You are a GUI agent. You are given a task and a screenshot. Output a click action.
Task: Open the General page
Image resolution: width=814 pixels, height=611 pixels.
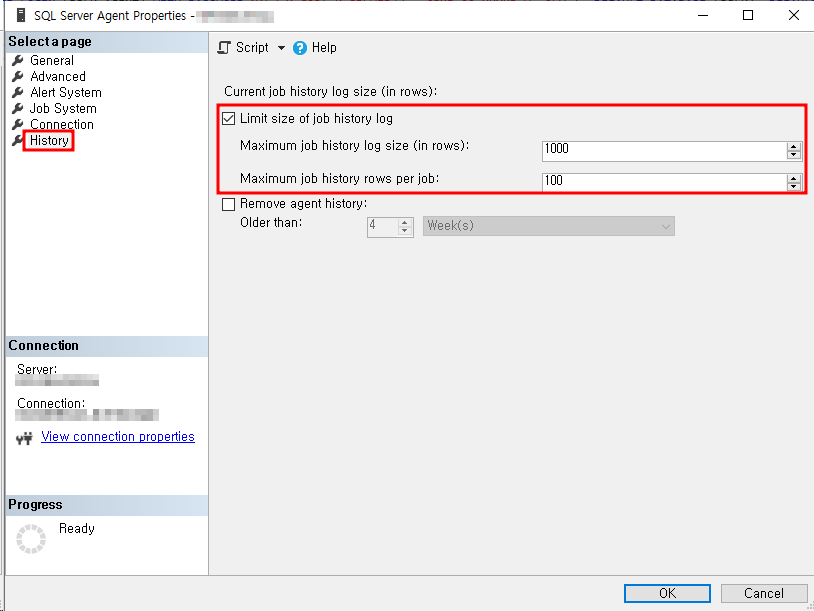pos(51,60)
